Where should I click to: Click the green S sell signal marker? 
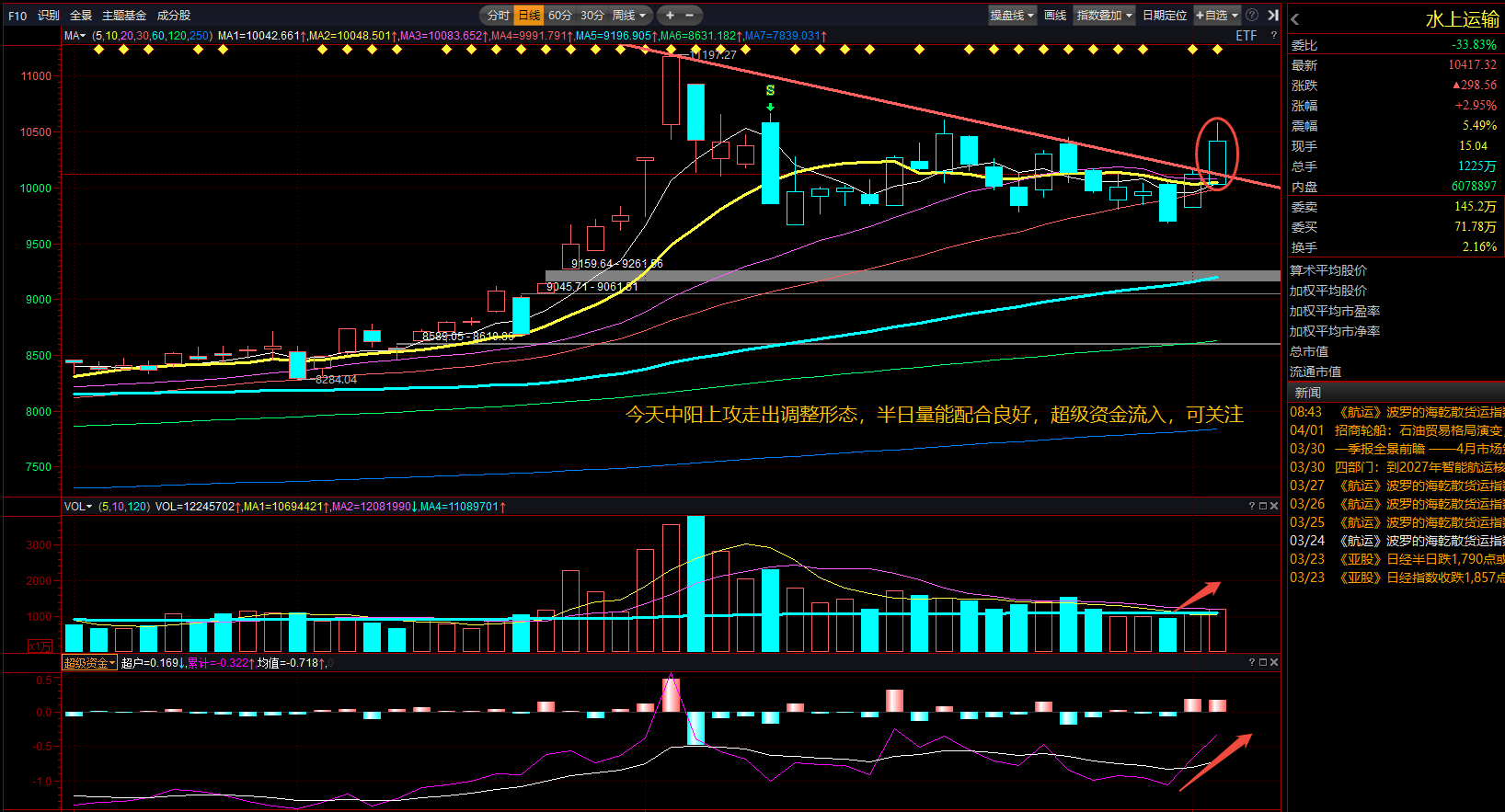pos(770,91)
